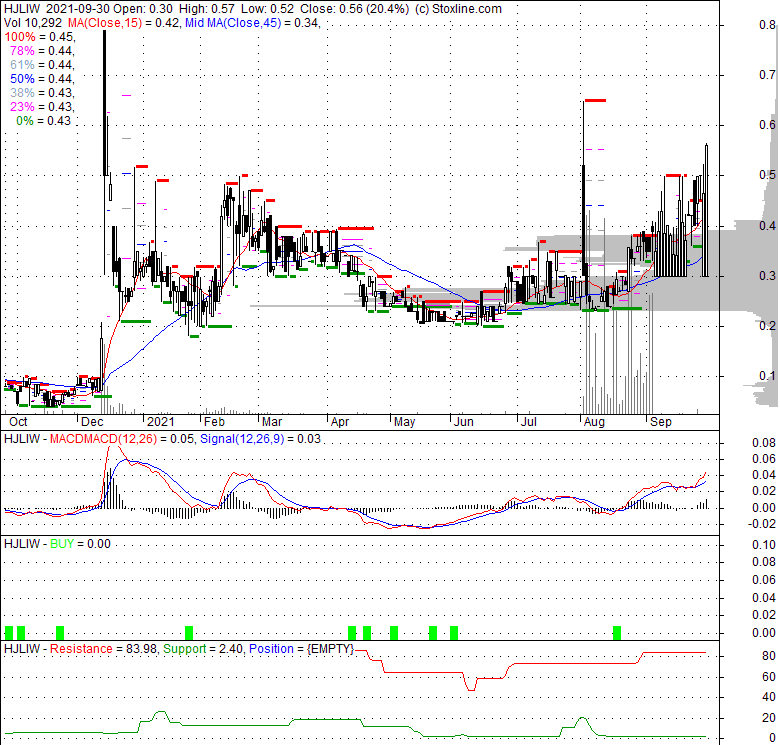Click the 0.1 price axis label

(x=767, y=375)
